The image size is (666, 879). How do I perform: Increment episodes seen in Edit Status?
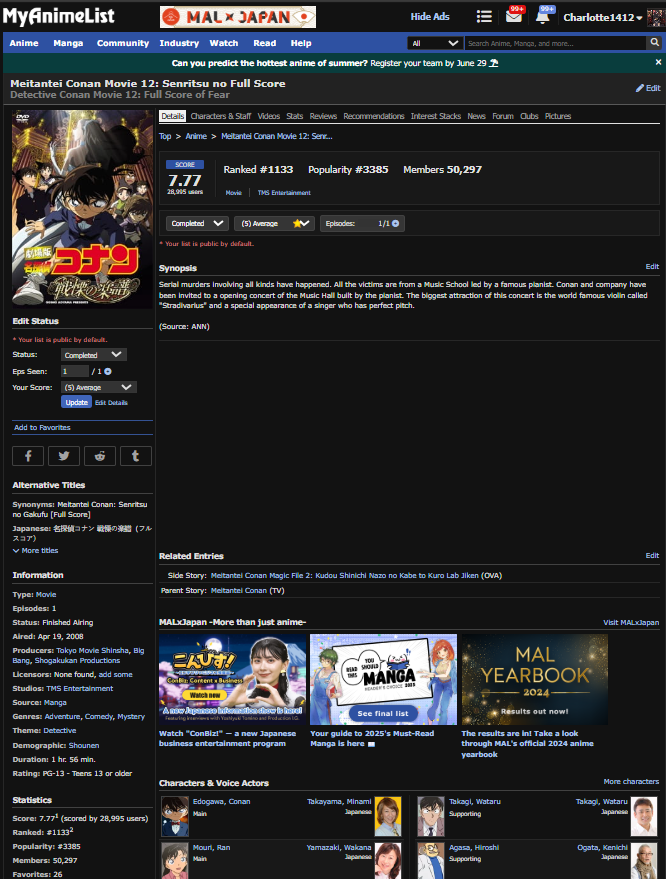pos(108,371)
